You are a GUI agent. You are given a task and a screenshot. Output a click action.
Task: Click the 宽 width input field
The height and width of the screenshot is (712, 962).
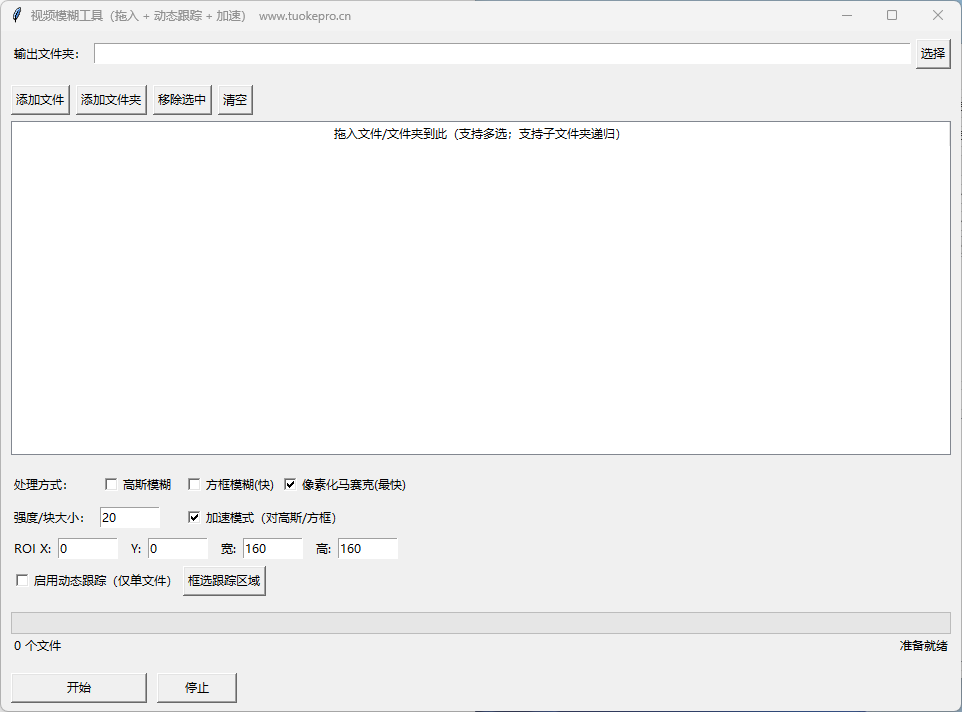[272, 549]
